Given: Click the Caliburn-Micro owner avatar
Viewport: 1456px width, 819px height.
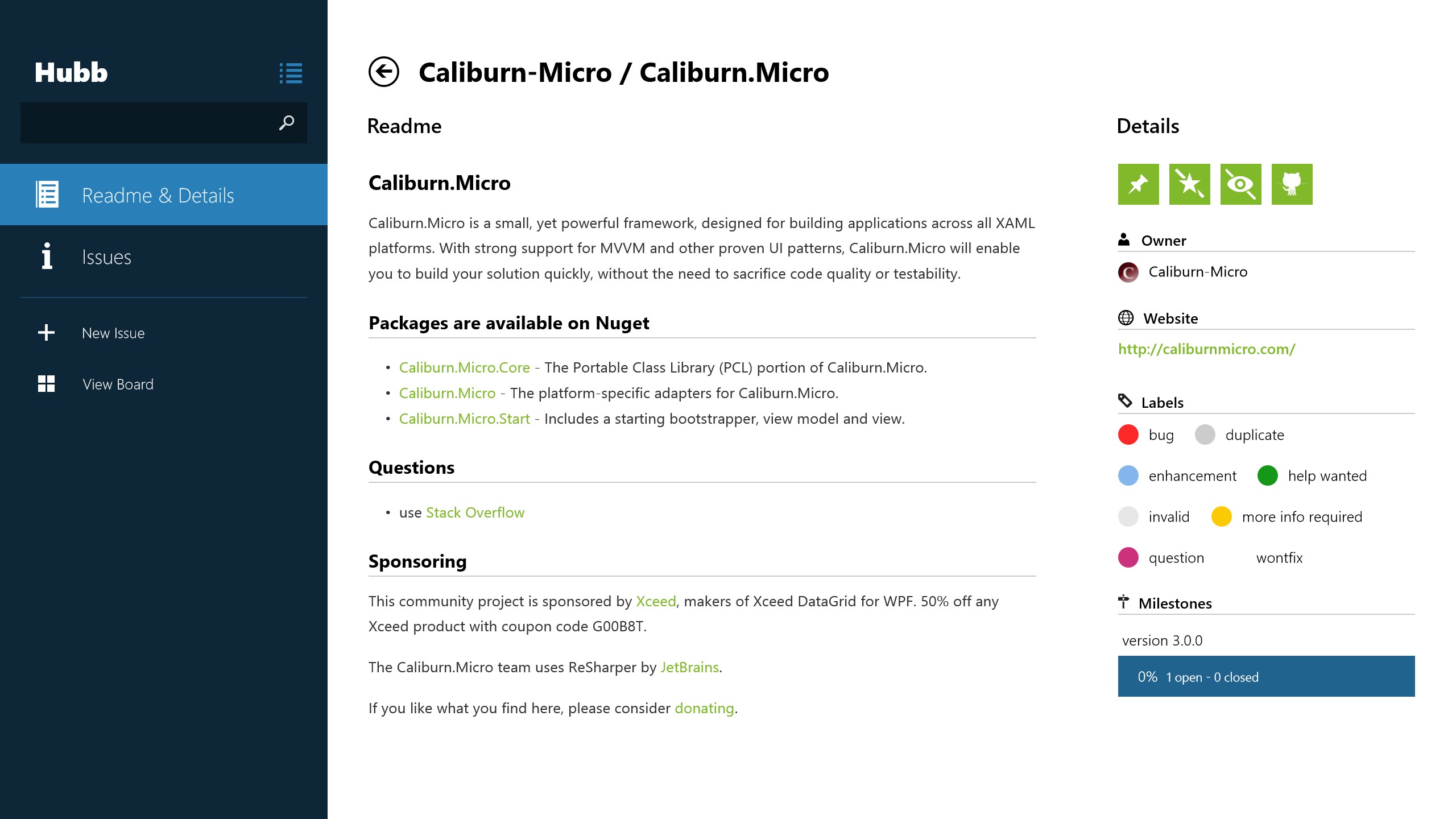Looking at the screenshot, I should (1128, 272).
